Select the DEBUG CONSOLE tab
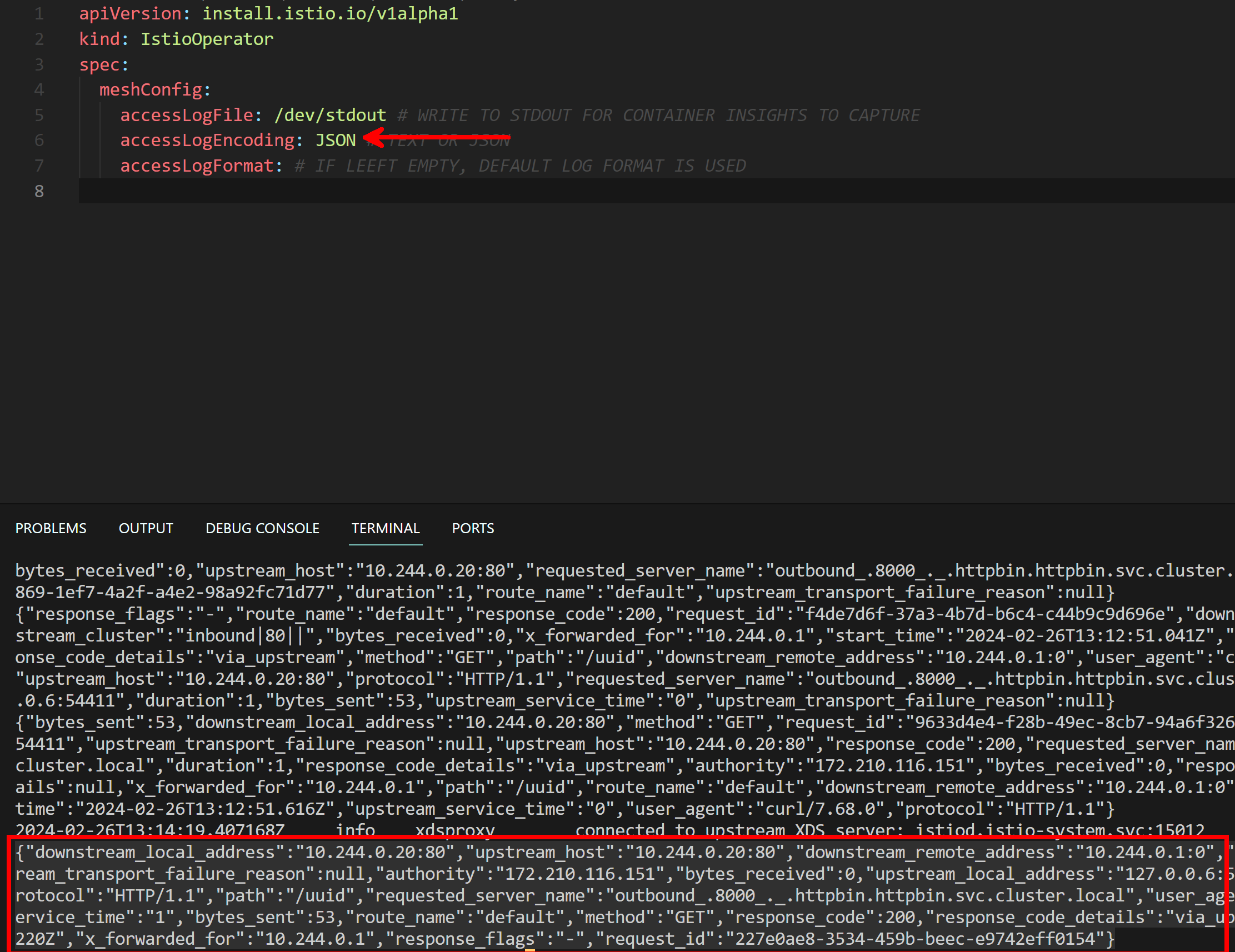 coord(262,528)
